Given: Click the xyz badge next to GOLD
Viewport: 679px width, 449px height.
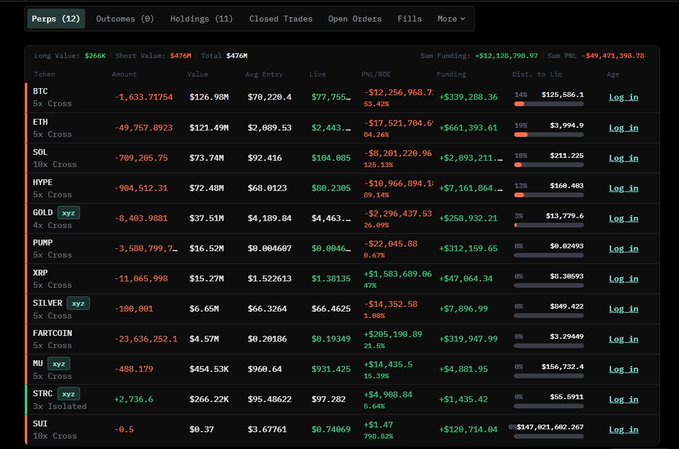Looking at the screenshot, I should (68, 213).
